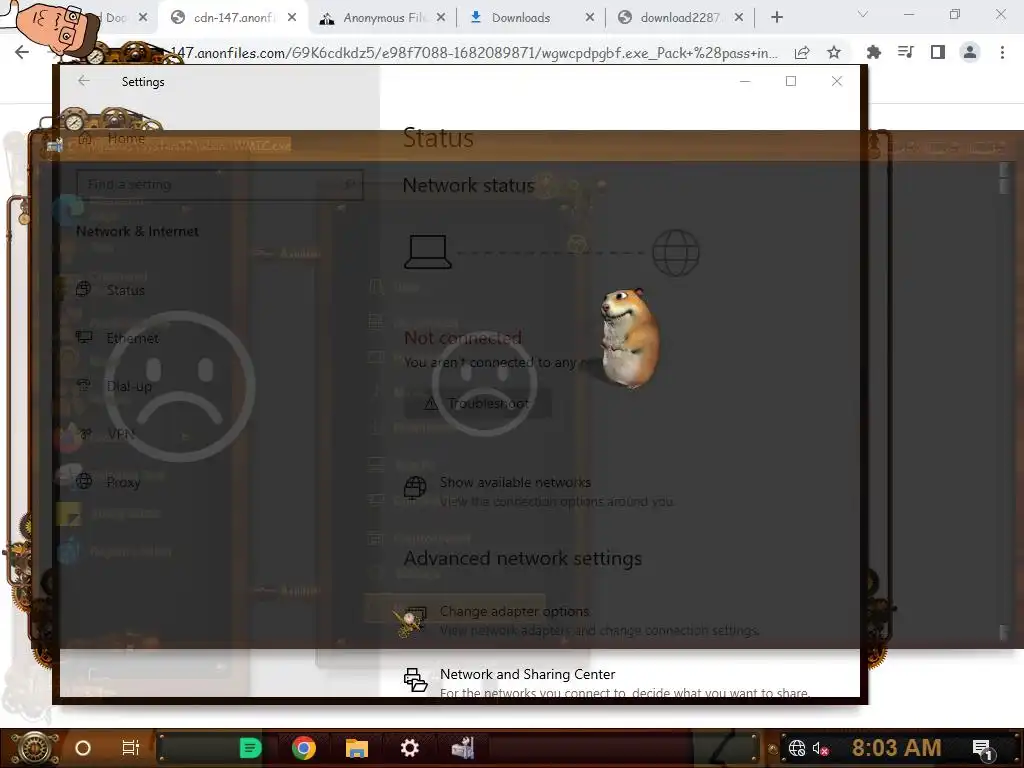
Task: Click the Find a setting search box
Action: (x=219, y=185)
